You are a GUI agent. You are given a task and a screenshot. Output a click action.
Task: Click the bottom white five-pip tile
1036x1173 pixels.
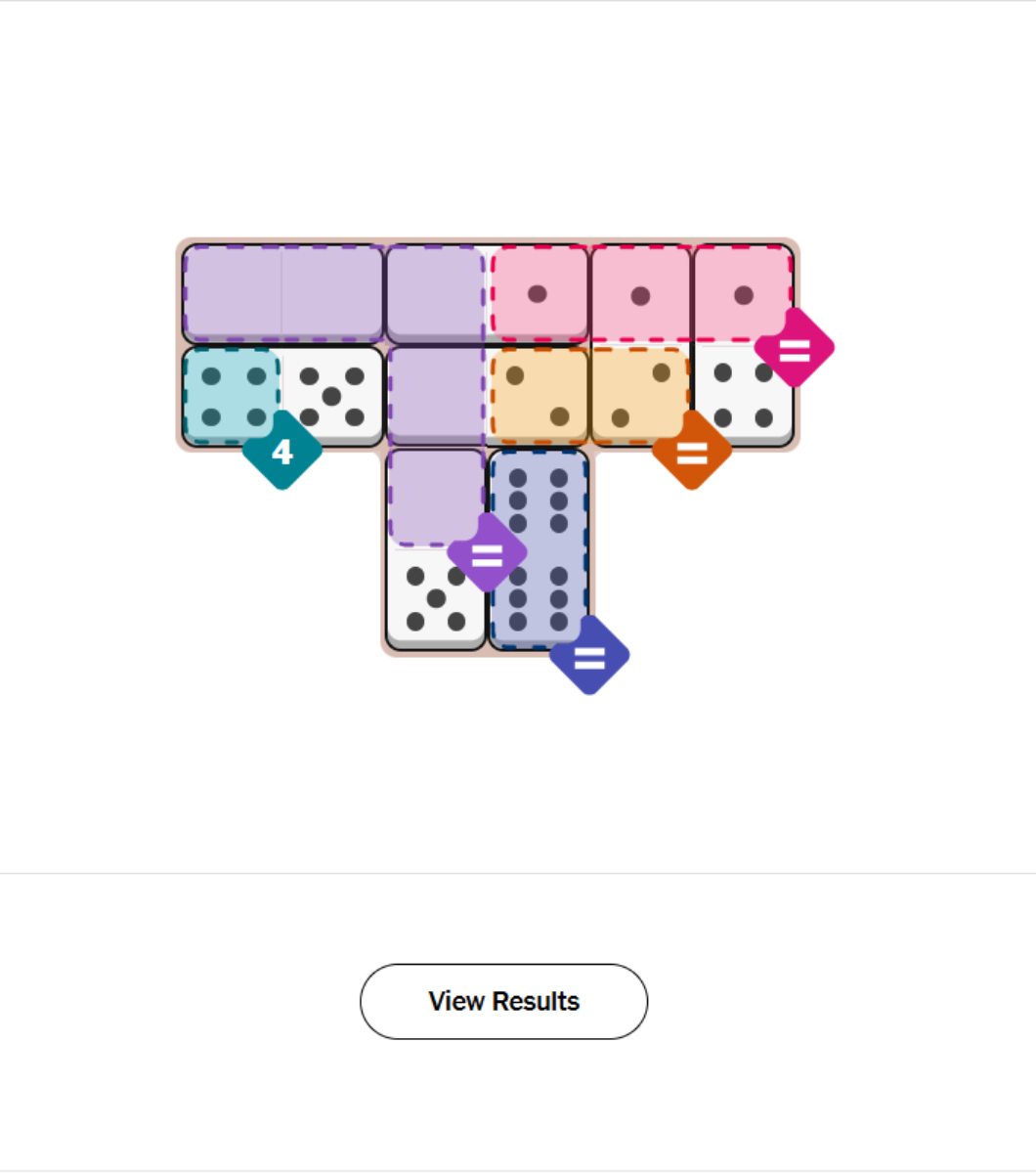[435, 598]
